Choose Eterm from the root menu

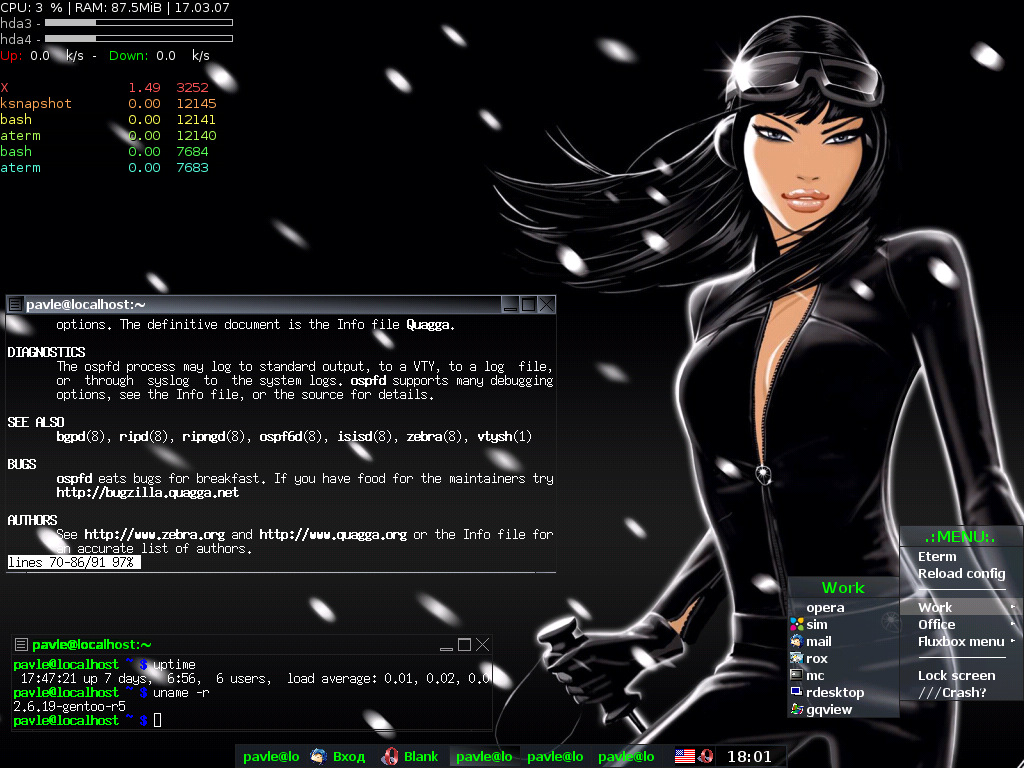961,556
